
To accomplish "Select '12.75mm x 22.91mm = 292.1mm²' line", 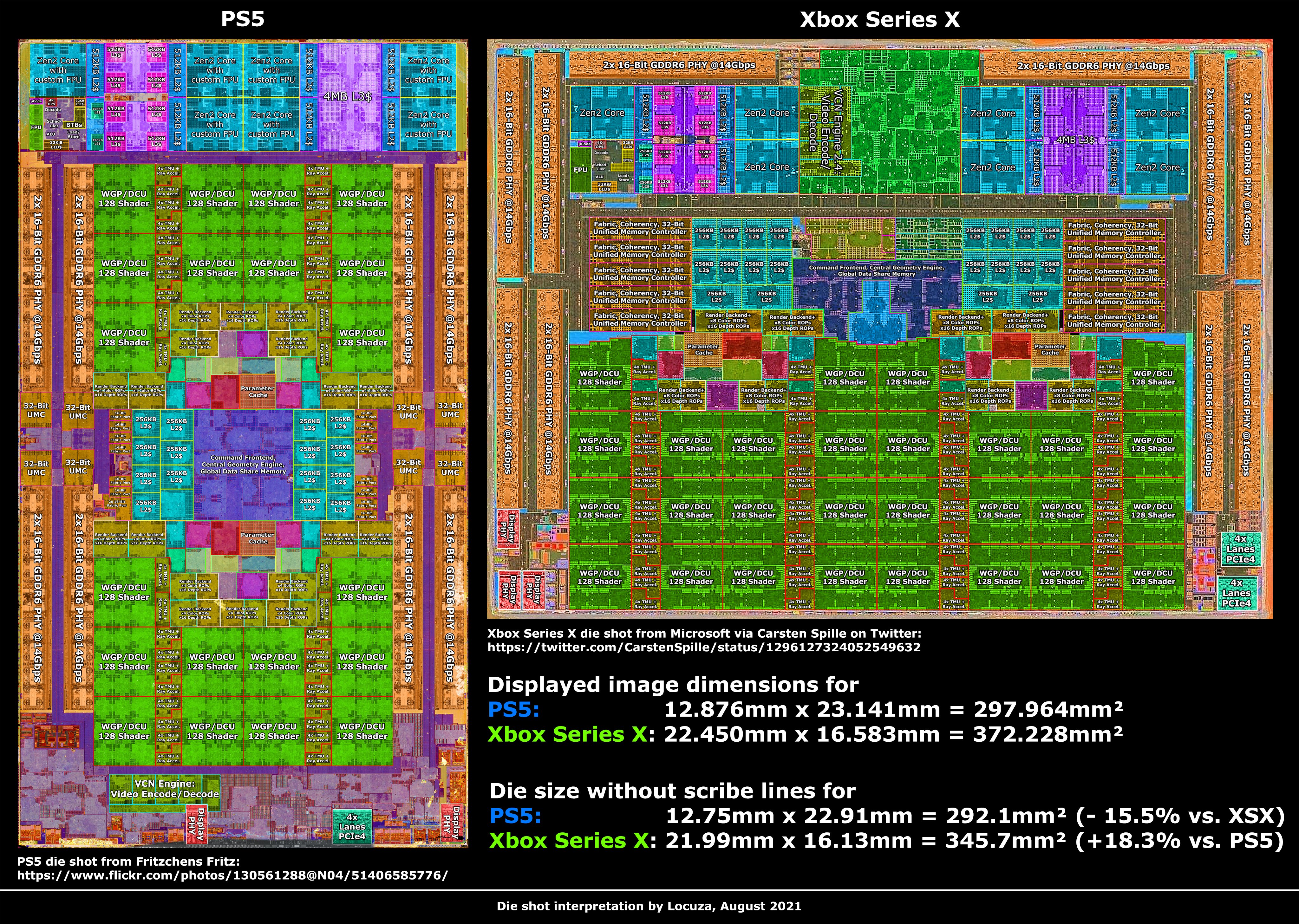I will [x=866, y=816].
